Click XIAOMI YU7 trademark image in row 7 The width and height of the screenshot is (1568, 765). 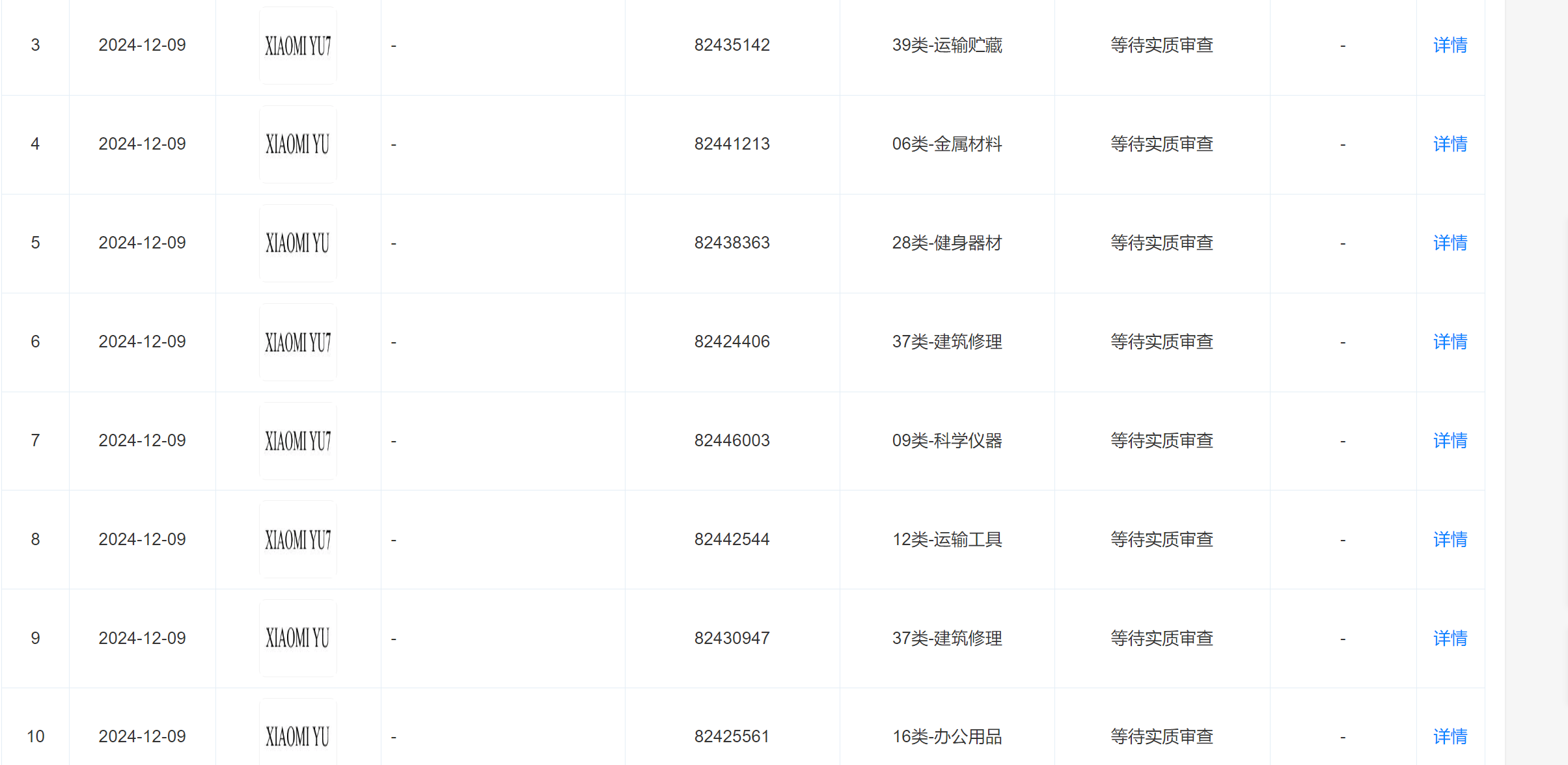click(x=298, y=441)
